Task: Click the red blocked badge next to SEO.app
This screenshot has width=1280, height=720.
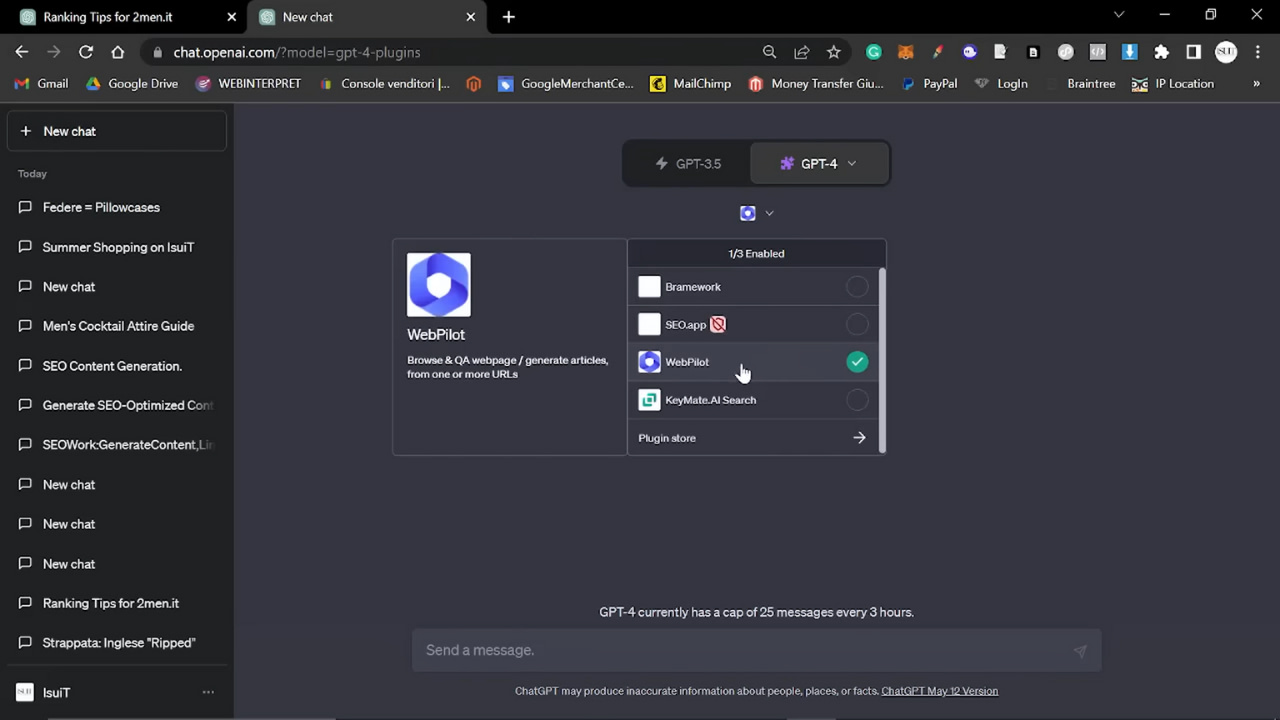Action: 718,324
